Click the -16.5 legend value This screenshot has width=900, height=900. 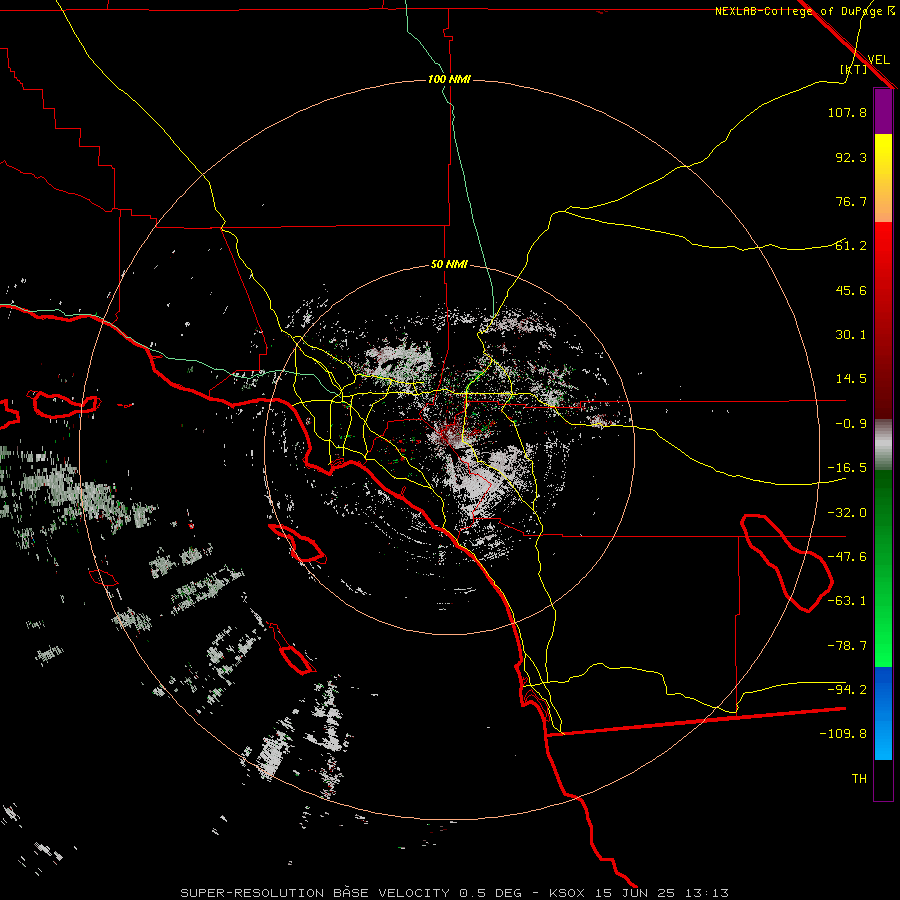[847, 468]
